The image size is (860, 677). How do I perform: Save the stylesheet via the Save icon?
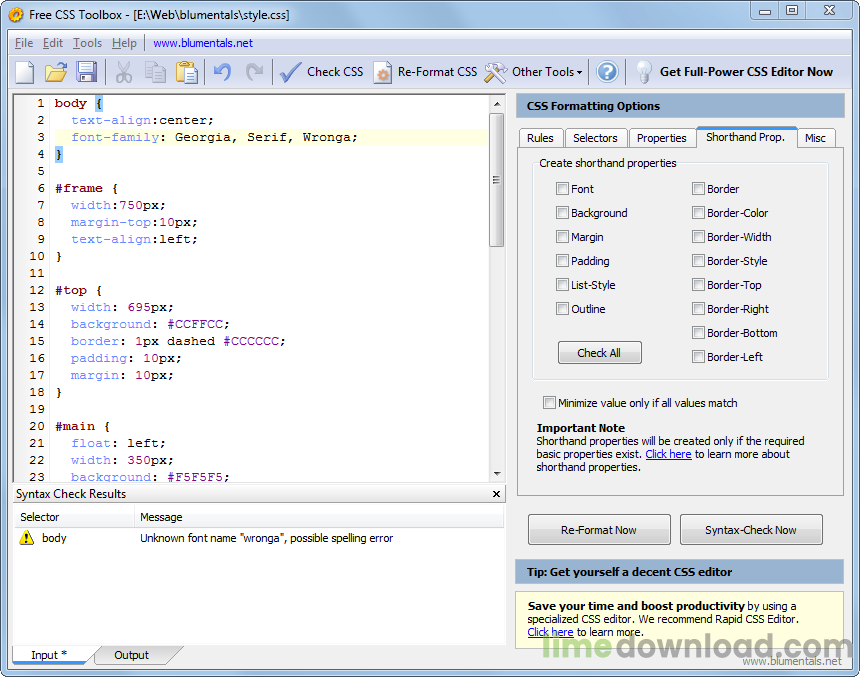(x=87, y=71)
